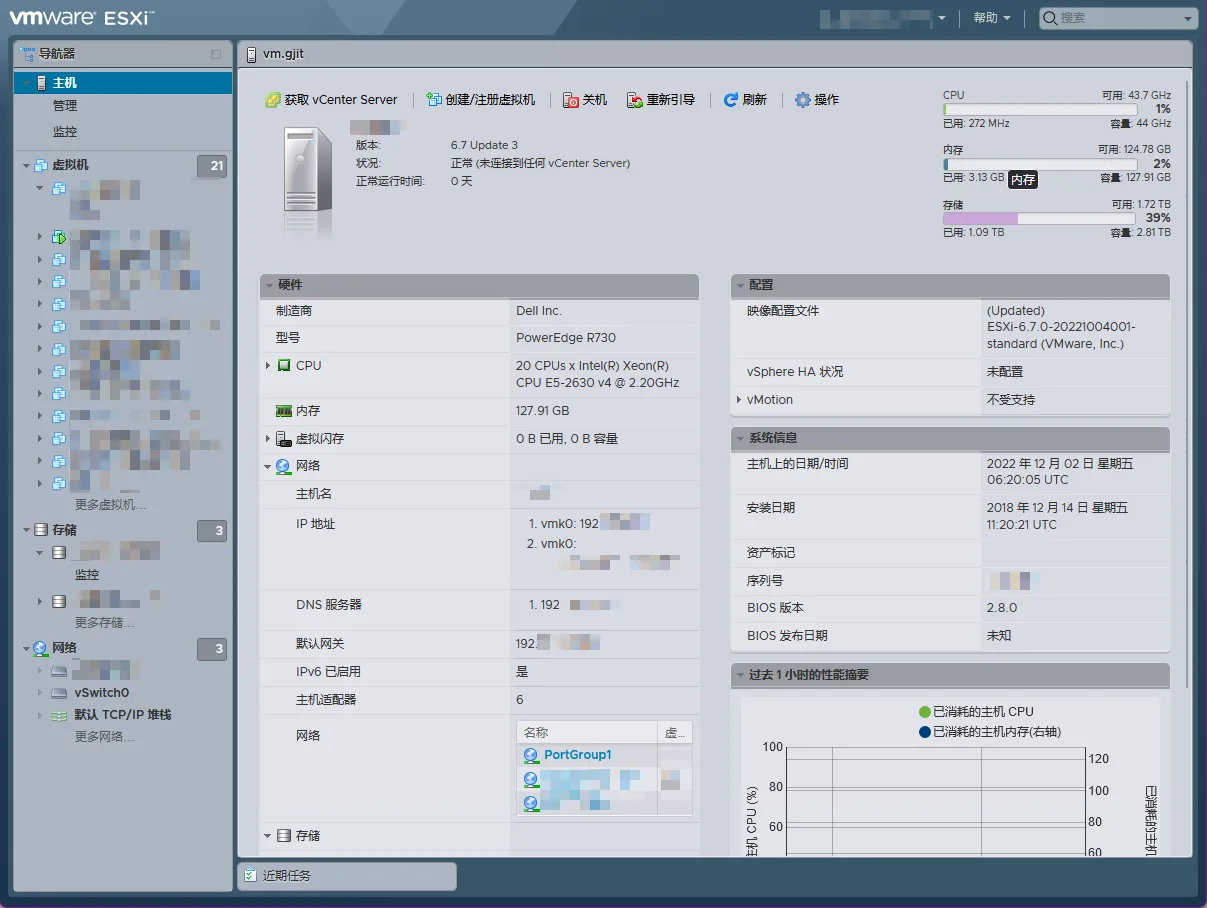Click the 存储 usage bar
1207x908 pixels.
click(x=1039, y=218)
